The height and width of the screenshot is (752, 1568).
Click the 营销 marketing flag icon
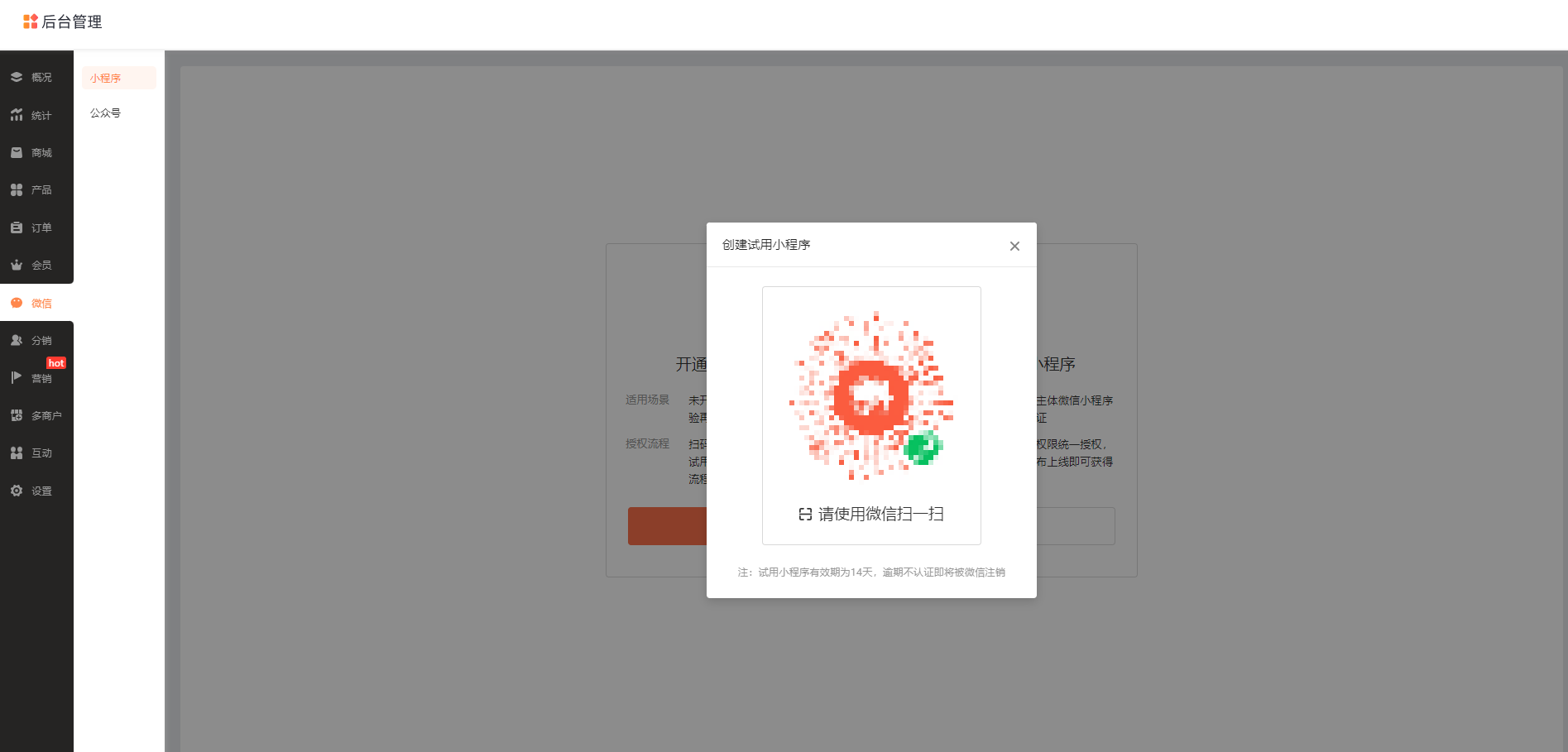point(17,378)
